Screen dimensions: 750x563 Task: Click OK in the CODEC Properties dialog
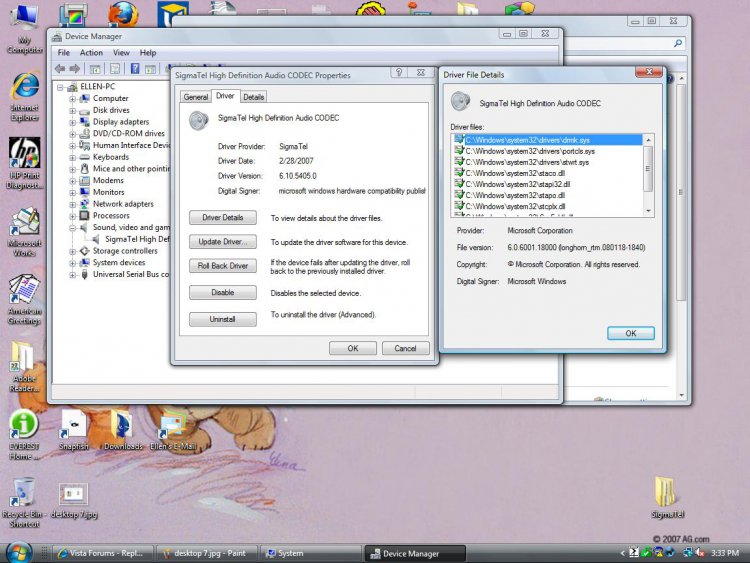(353, 348)
